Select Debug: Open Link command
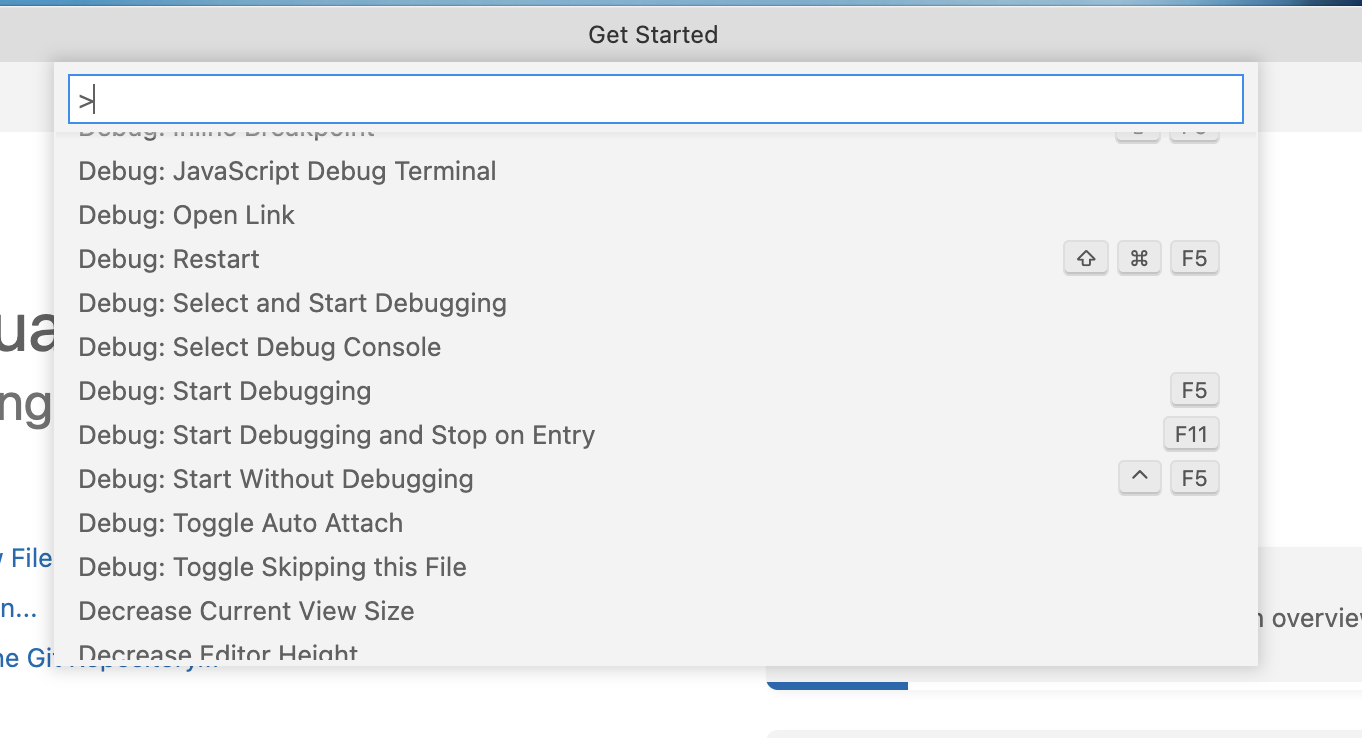Screen dimensions: 1362x738 coord(656,215)
